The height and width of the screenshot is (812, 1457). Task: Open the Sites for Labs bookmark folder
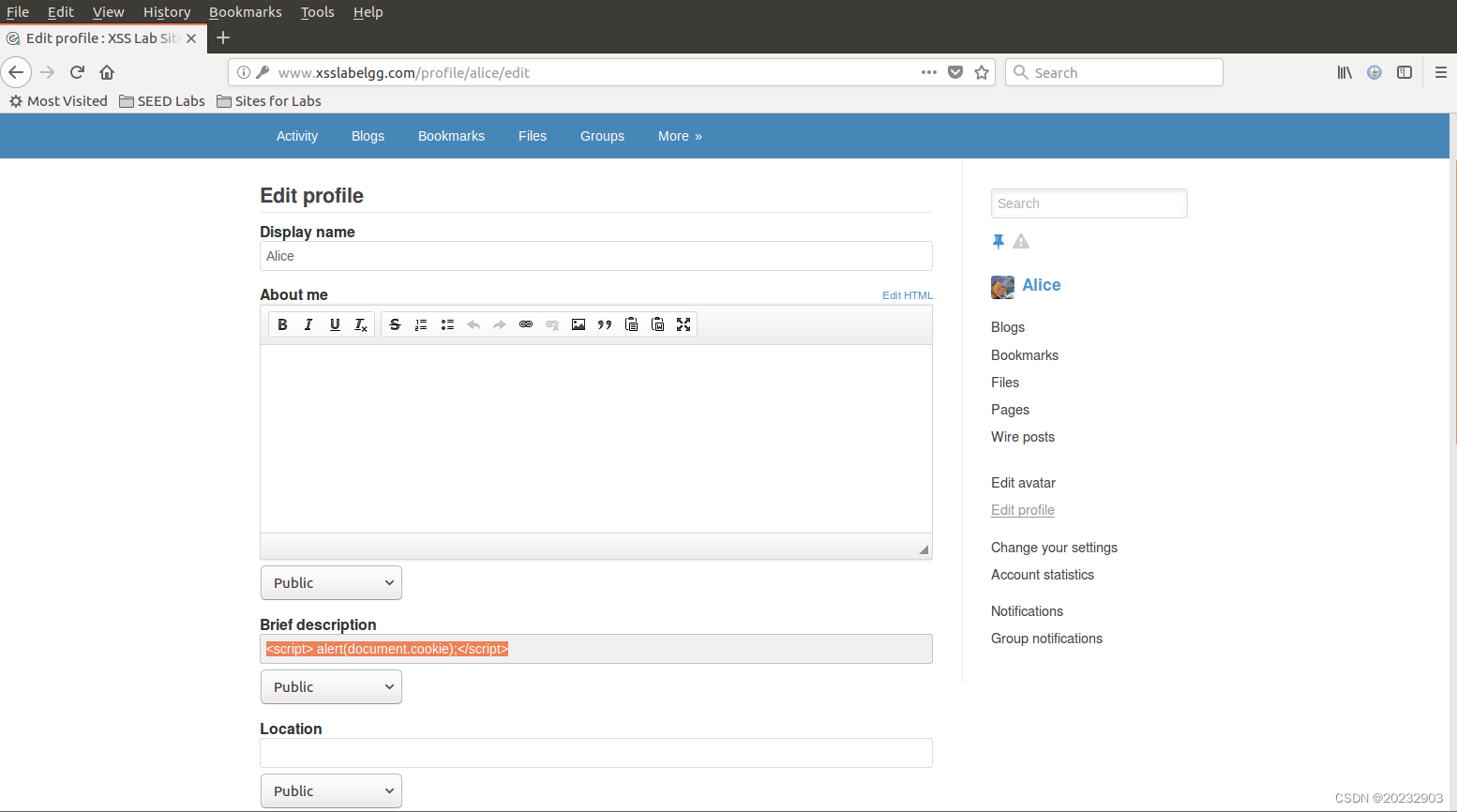pos(269,101)
